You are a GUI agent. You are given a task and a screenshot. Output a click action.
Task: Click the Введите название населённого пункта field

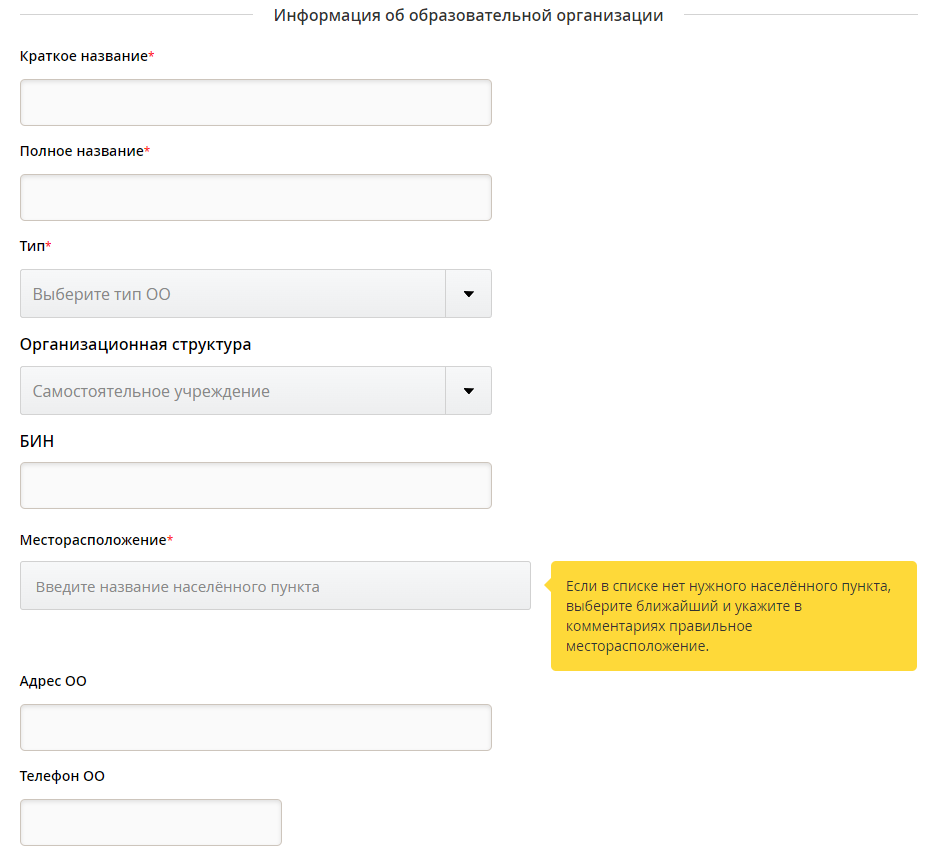point(275,586)
